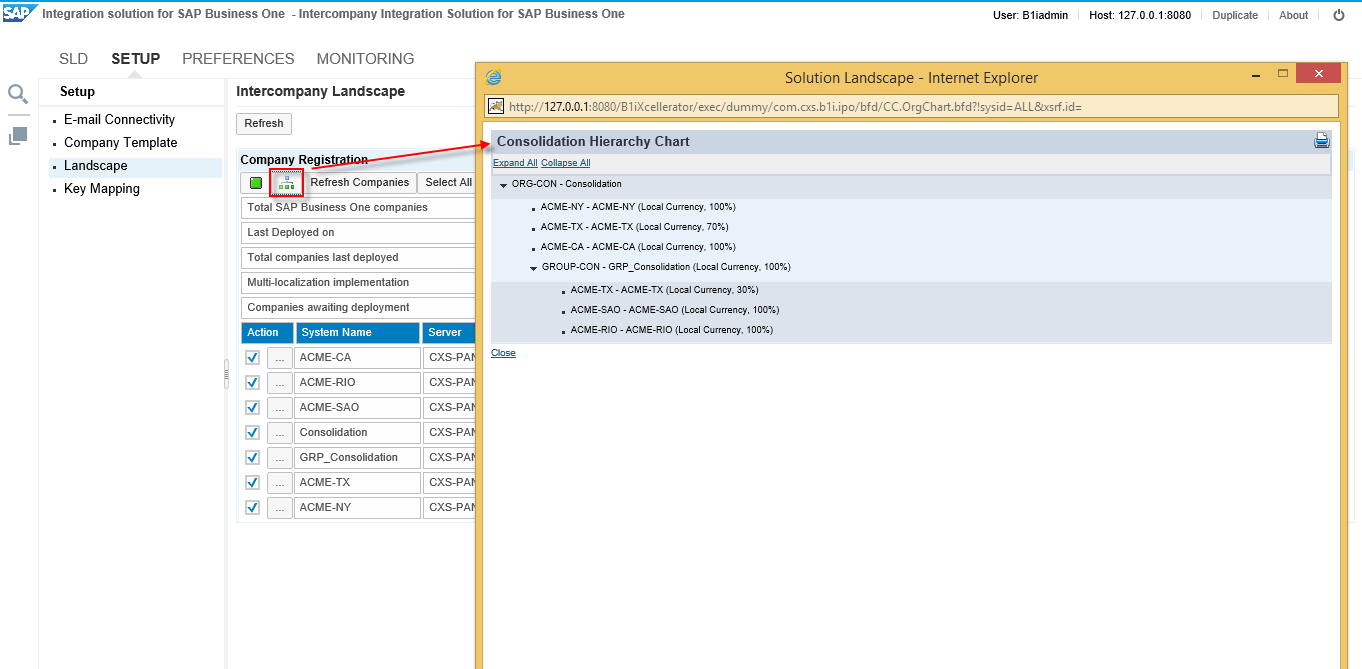1362x669 pixels.
Task: Click the green deploy icon button
Action: pyautogui.click(x=256, y=183)
